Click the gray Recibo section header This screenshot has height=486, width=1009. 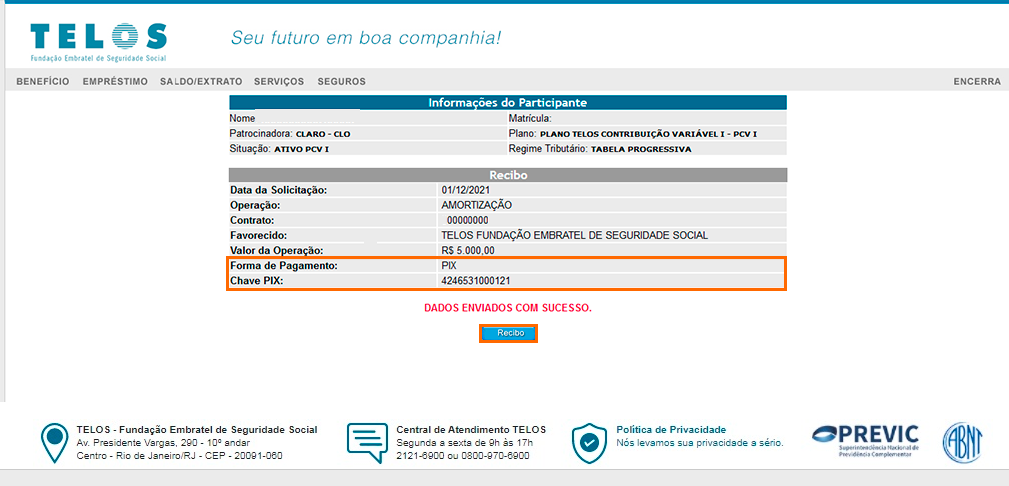click(x=508, y=175)
